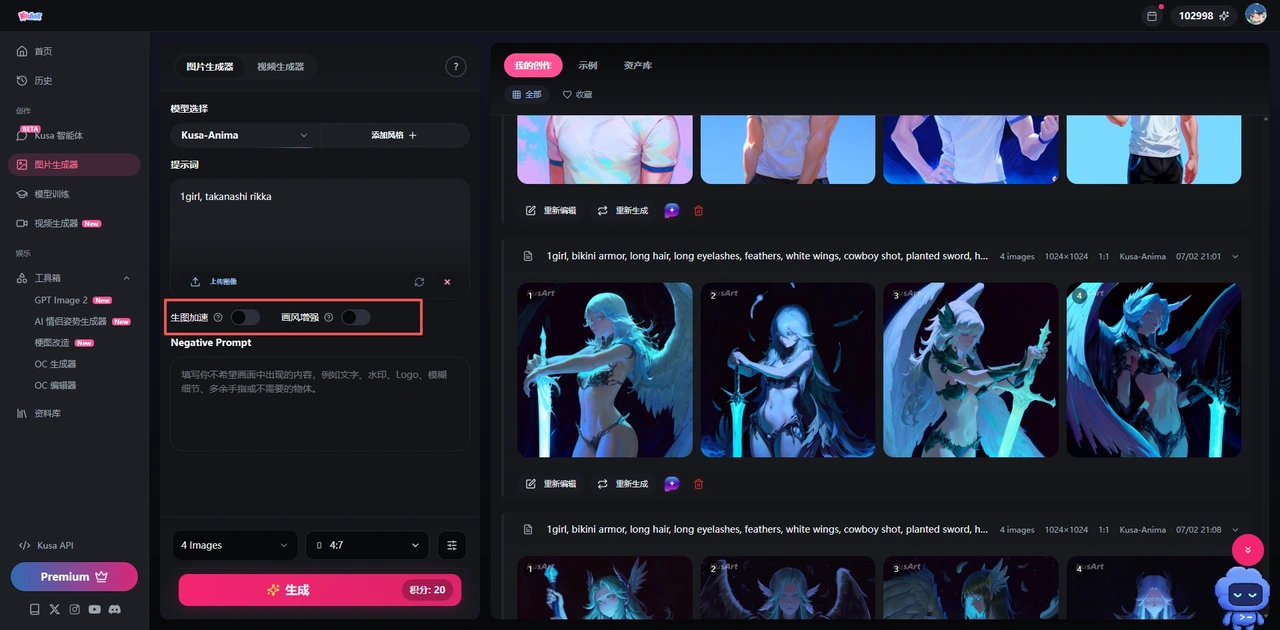Click 上传图像 upload image
Image resolution: width=1280 pixels, height=630 pixels.
(215, 282)
